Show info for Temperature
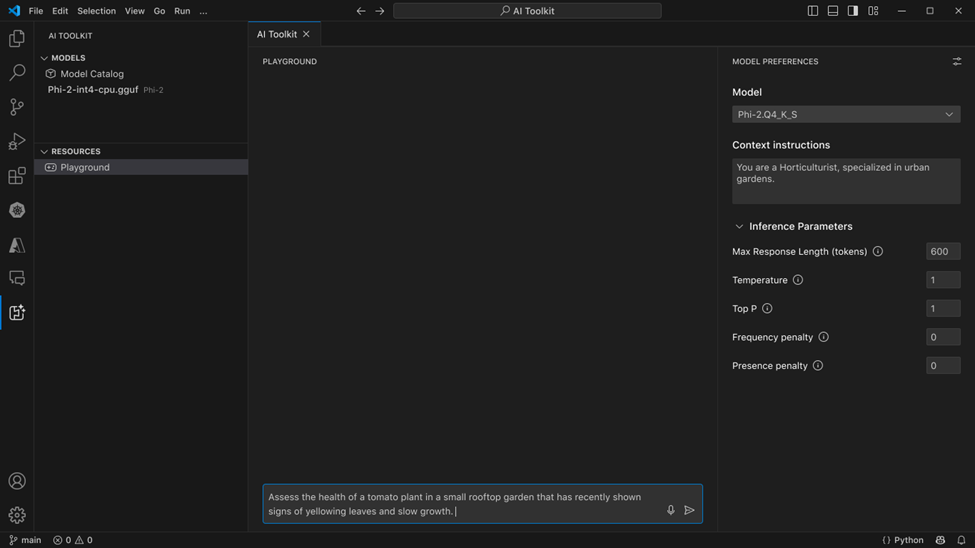 pyautogui.click(x=798, y=280)
